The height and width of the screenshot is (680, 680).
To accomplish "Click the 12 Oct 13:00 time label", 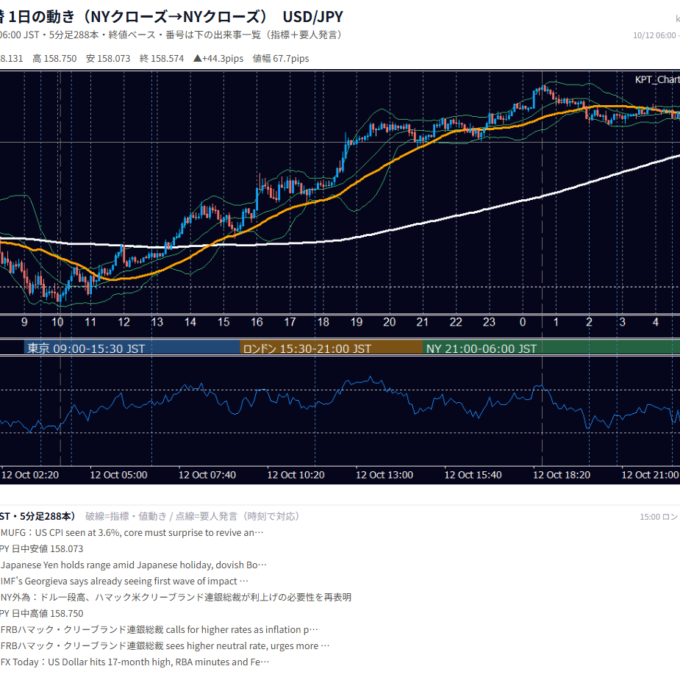I will point(384,475).
